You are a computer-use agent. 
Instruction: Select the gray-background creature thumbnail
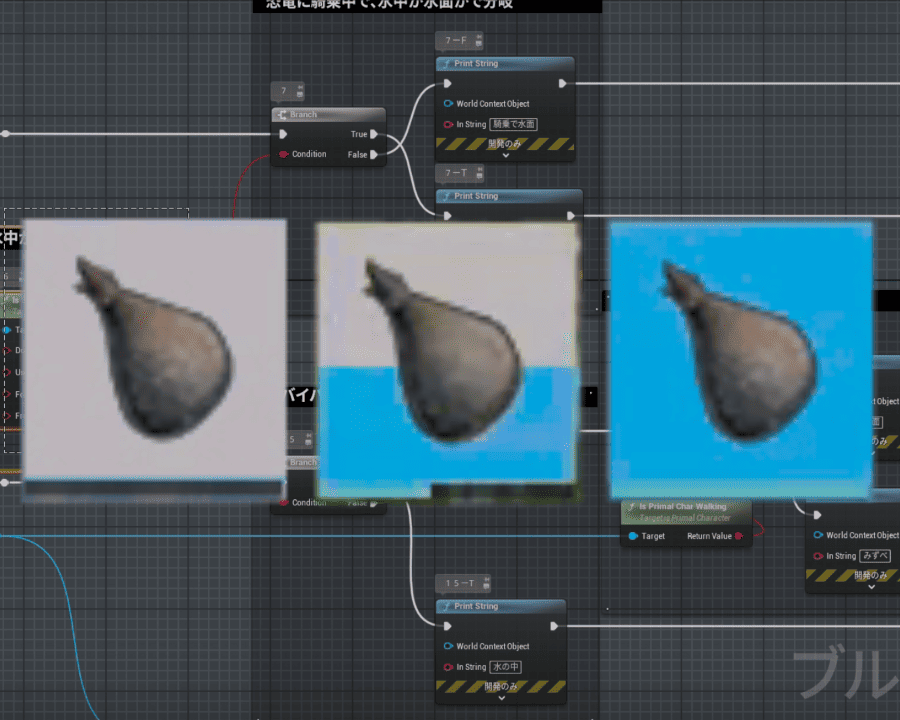154,359
